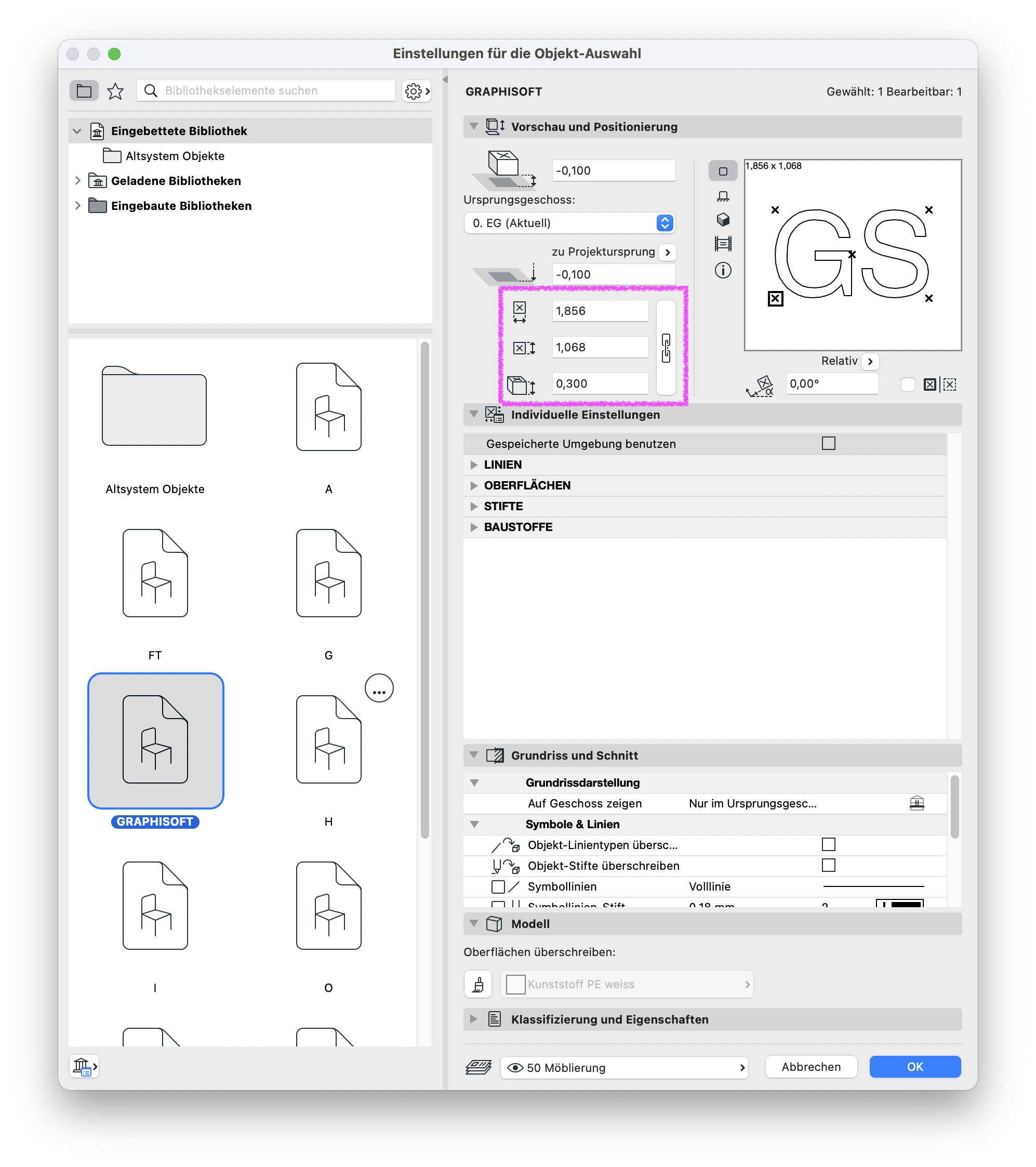Select the Altsystem Objekte folder thumbnail
This screenshot has width=1036, height=1167.
tap(154, 406)
